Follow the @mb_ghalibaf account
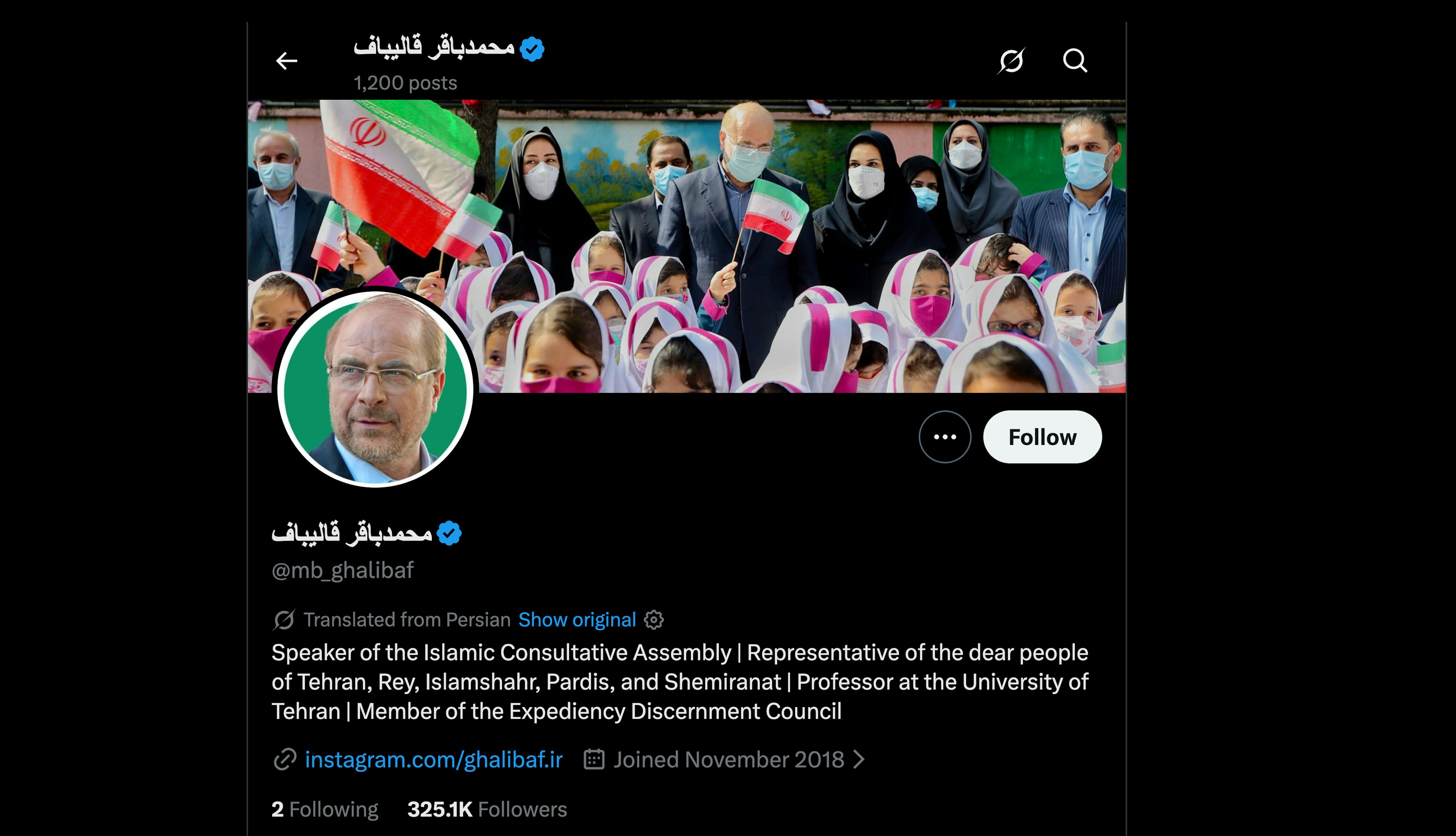This screenshot has height=836, width=1456. pos(1042,437)
